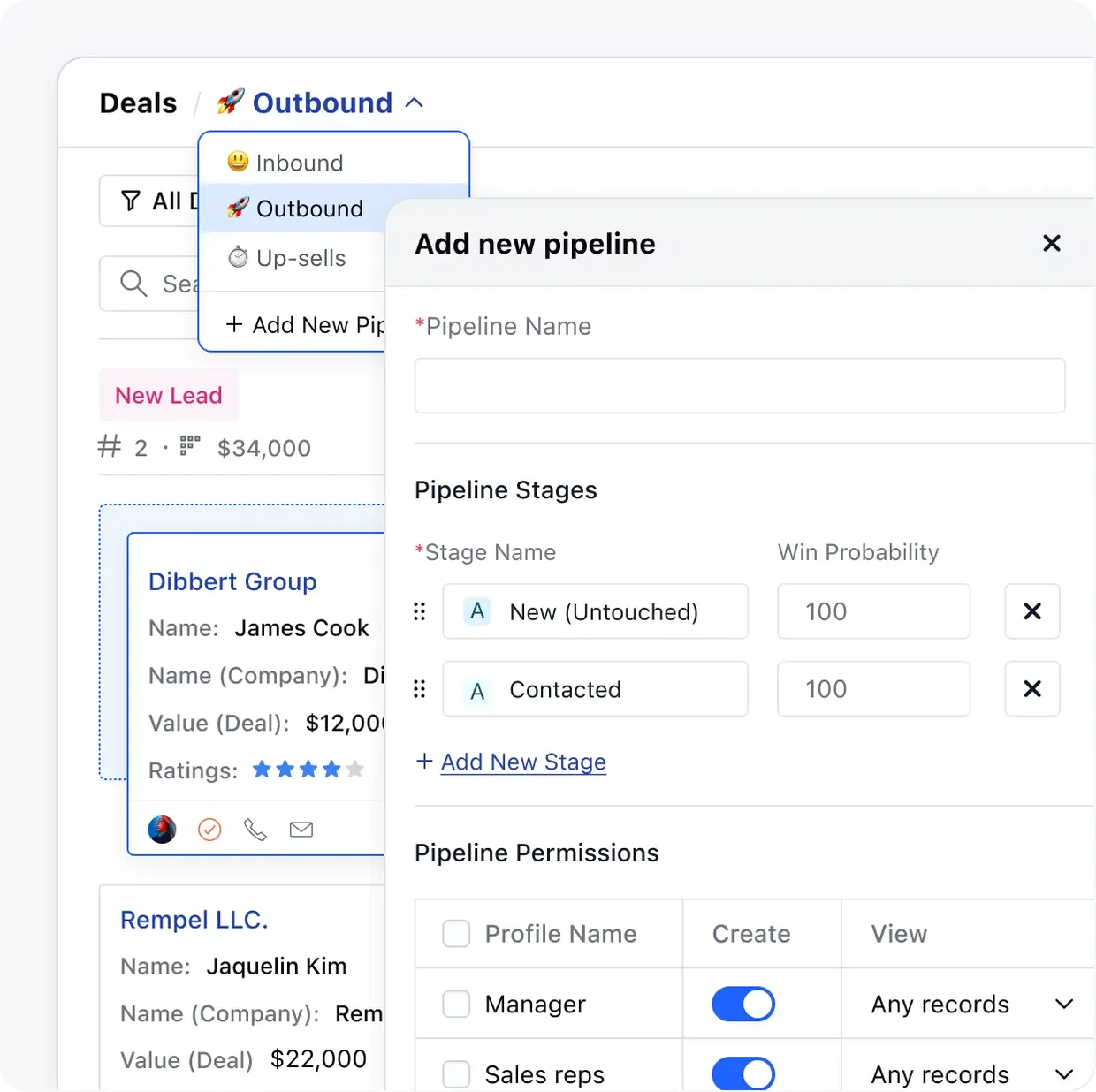
Task: Edit win probability for Contacted stage
Action: point(874,689)
